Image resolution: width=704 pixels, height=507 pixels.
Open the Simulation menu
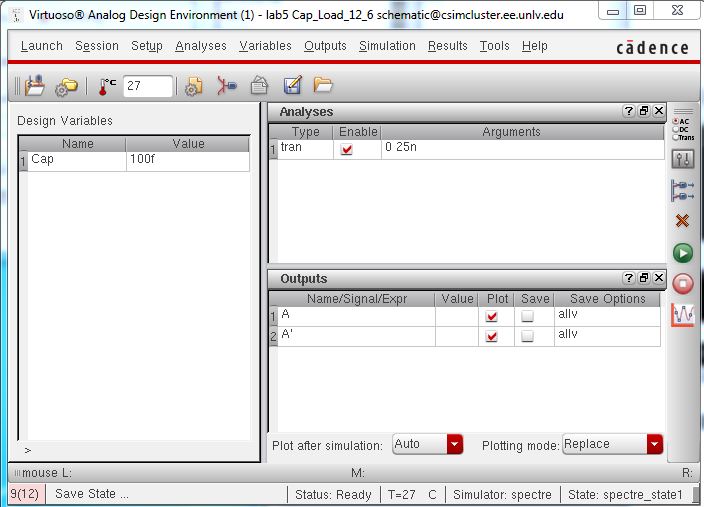click(x=387, y=46)
